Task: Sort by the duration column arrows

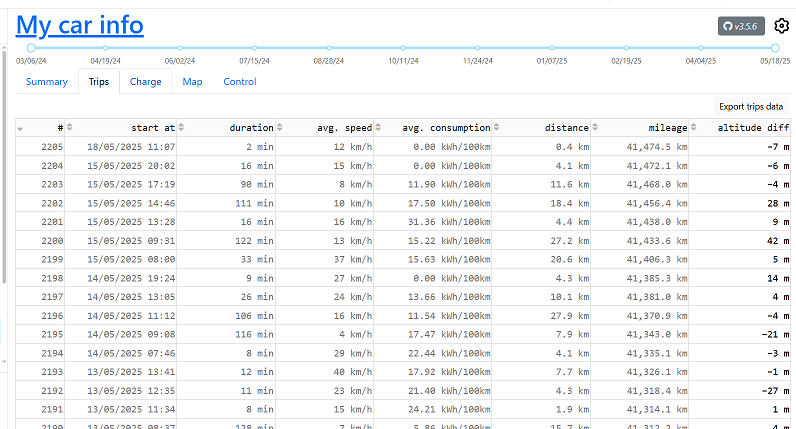Action: (x=280, y=127)
